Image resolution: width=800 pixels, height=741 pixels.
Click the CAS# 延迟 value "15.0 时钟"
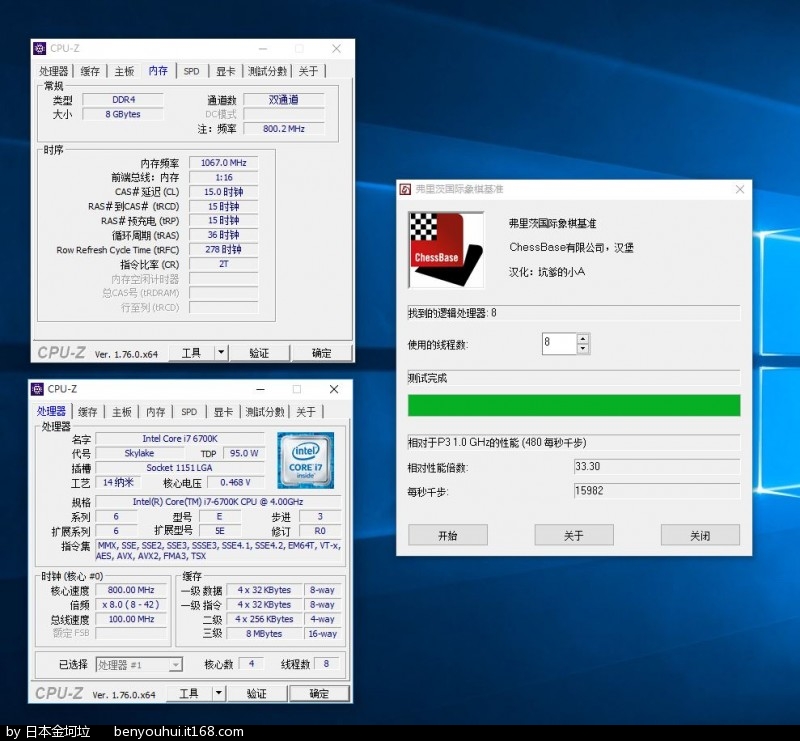point(223,192)
